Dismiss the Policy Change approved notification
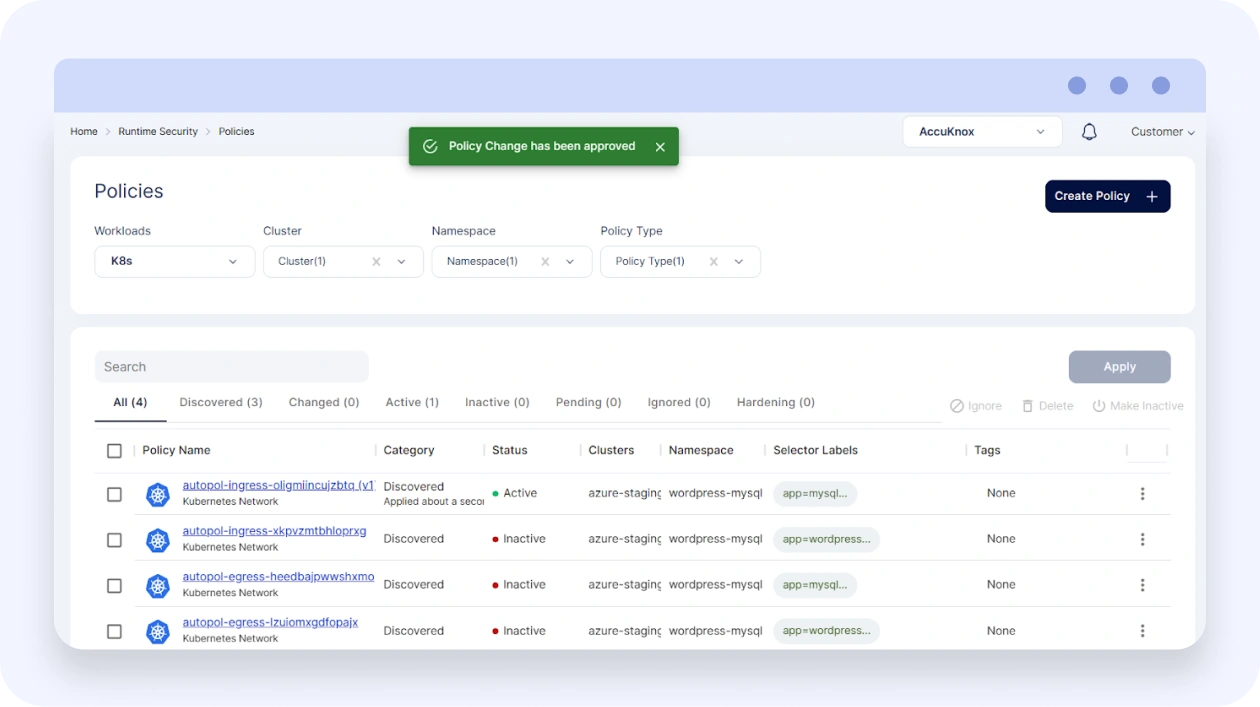Image resolution: width=1260 pixels, height=707 pixels. (x=660, y=147)
